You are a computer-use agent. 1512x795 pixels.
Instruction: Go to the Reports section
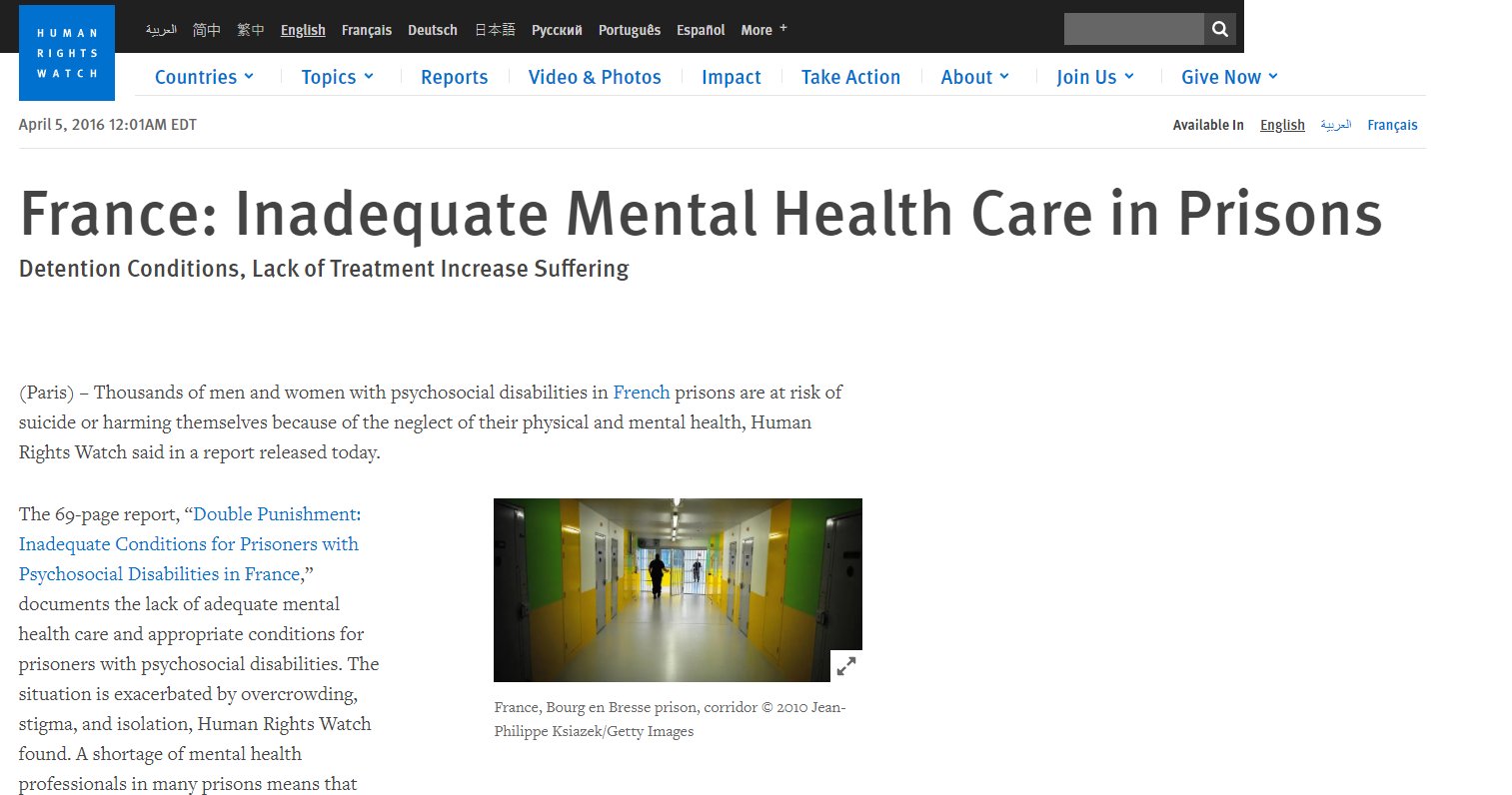pos(455,77)
